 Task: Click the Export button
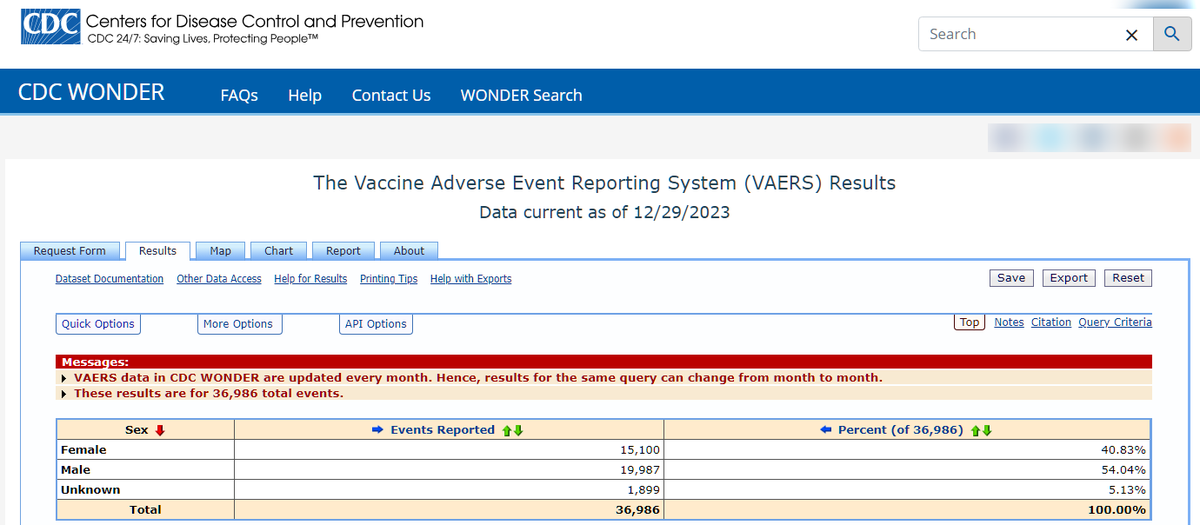click(x=1069, y=278)
